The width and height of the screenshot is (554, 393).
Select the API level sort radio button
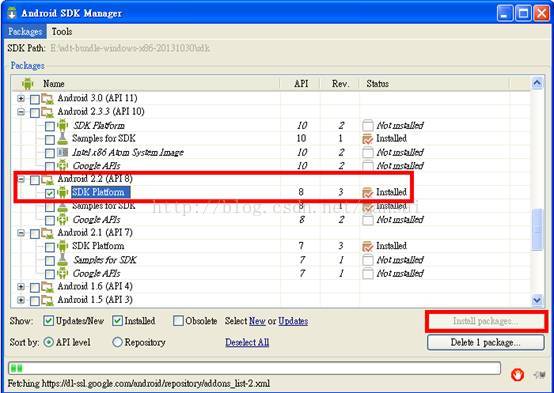coord(48,342)
